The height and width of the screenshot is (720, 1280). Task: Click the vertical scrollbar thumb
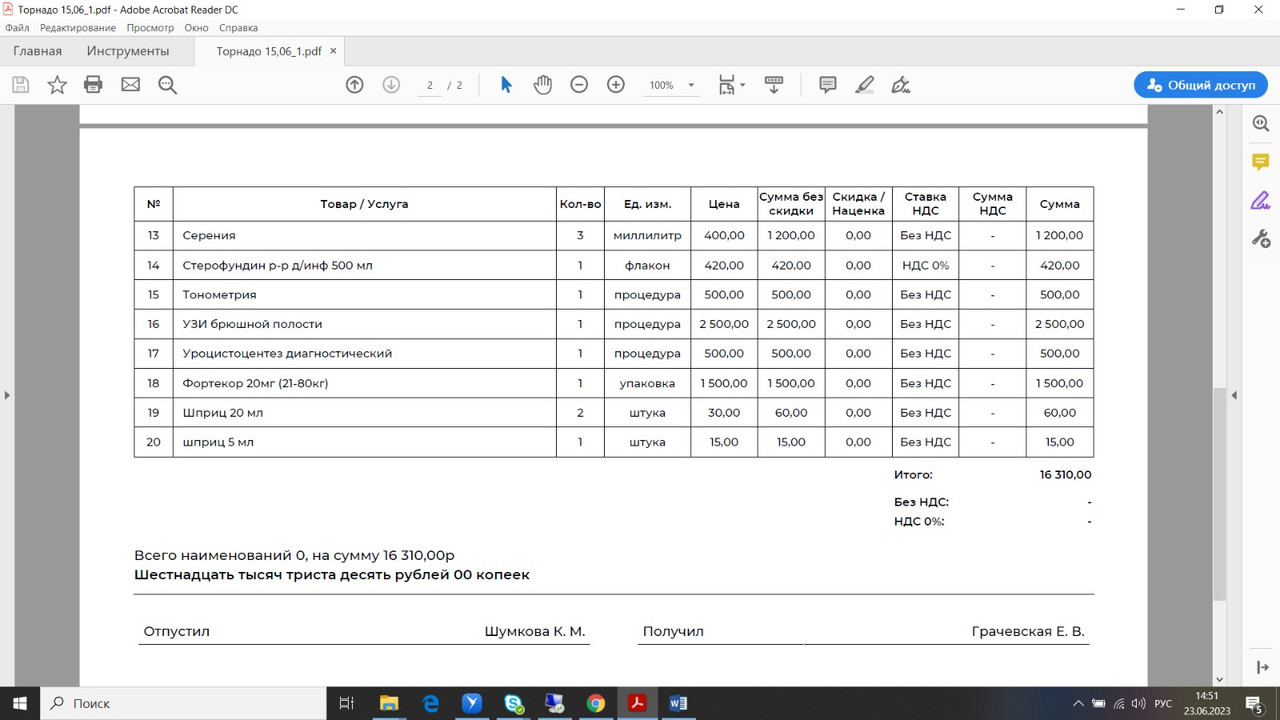[1219, 495]
